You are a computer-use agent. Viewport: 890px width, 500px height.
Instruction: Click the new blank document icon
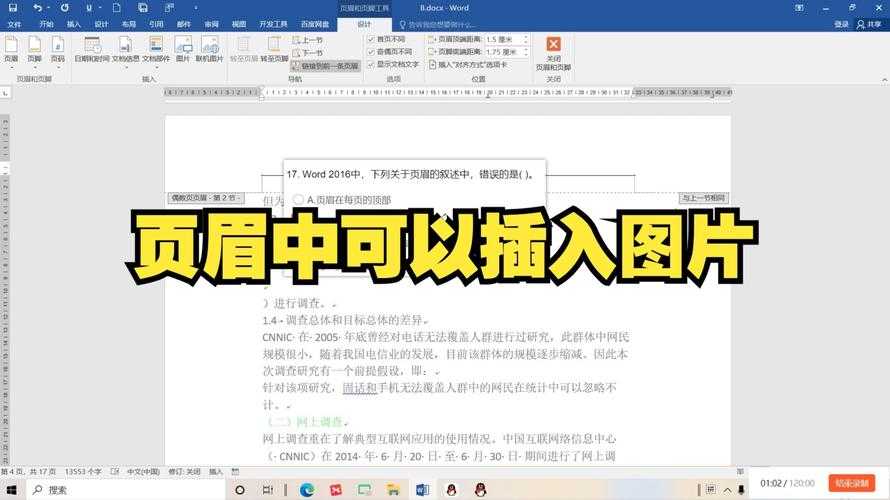(x=116, y=8)
